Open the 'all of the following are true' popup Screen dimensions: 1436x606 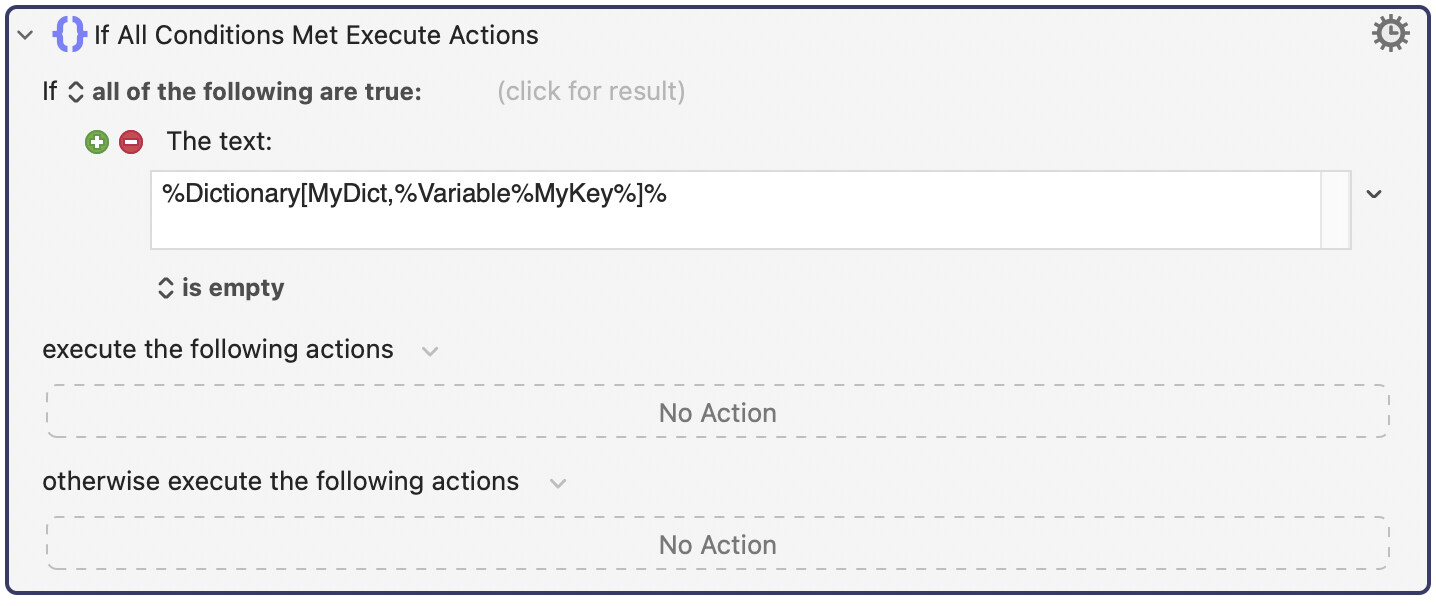click(x=256, y=92)
